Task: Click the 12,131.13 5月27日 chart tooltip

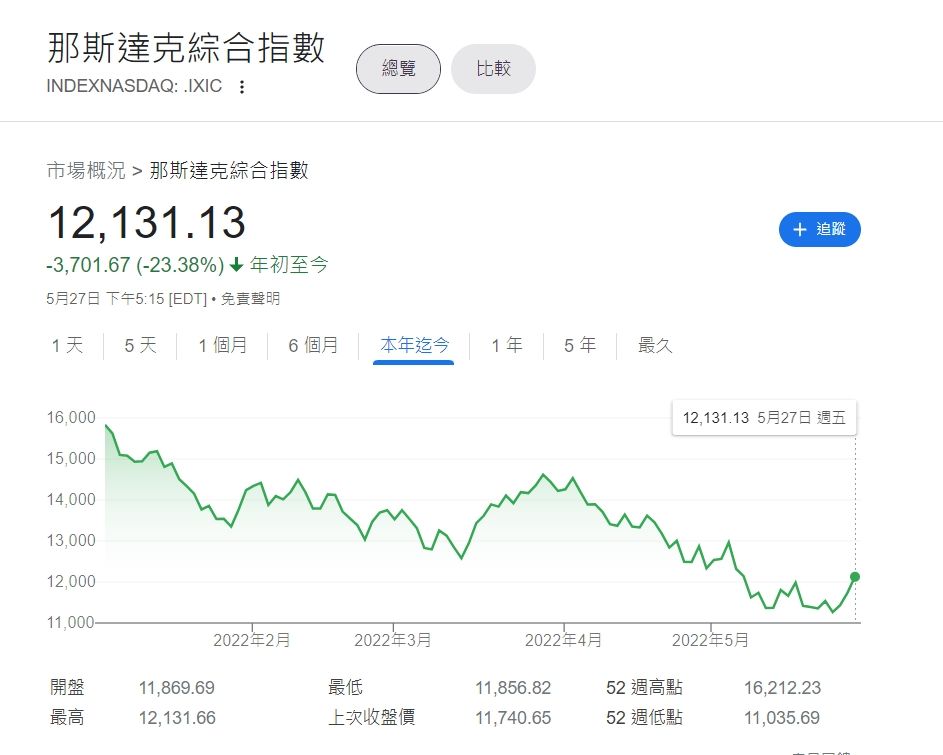Action: click(x=764, y=418)
